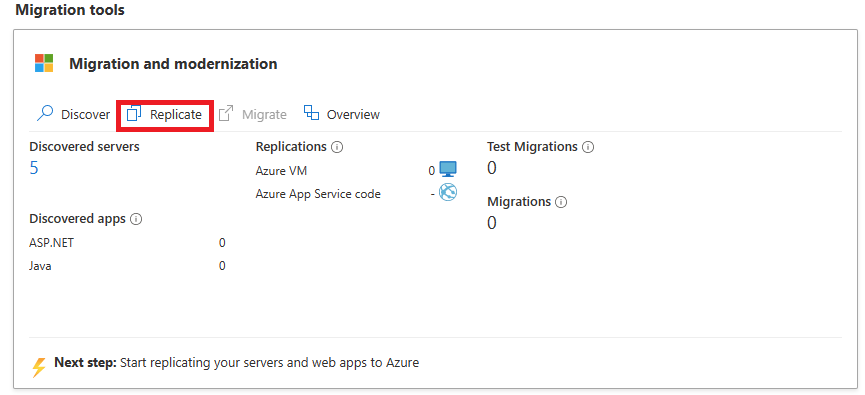Click the Migrations count value
The height and width of the screenshot is (395, 865).
pyautogui.click(x=492, y=223)
